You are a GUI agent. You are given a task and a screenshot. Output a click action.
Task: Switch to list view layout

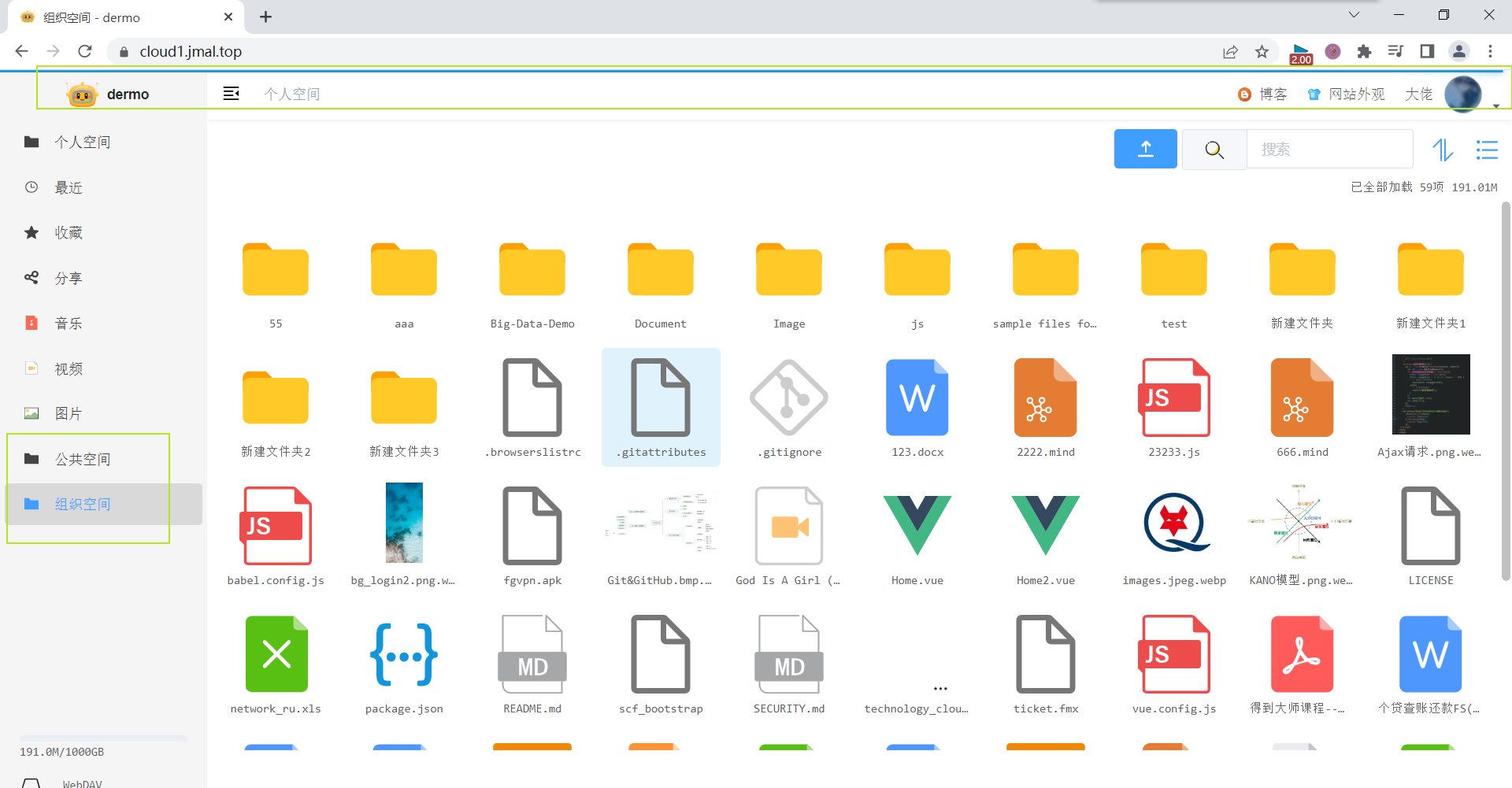click(1487, 149)
